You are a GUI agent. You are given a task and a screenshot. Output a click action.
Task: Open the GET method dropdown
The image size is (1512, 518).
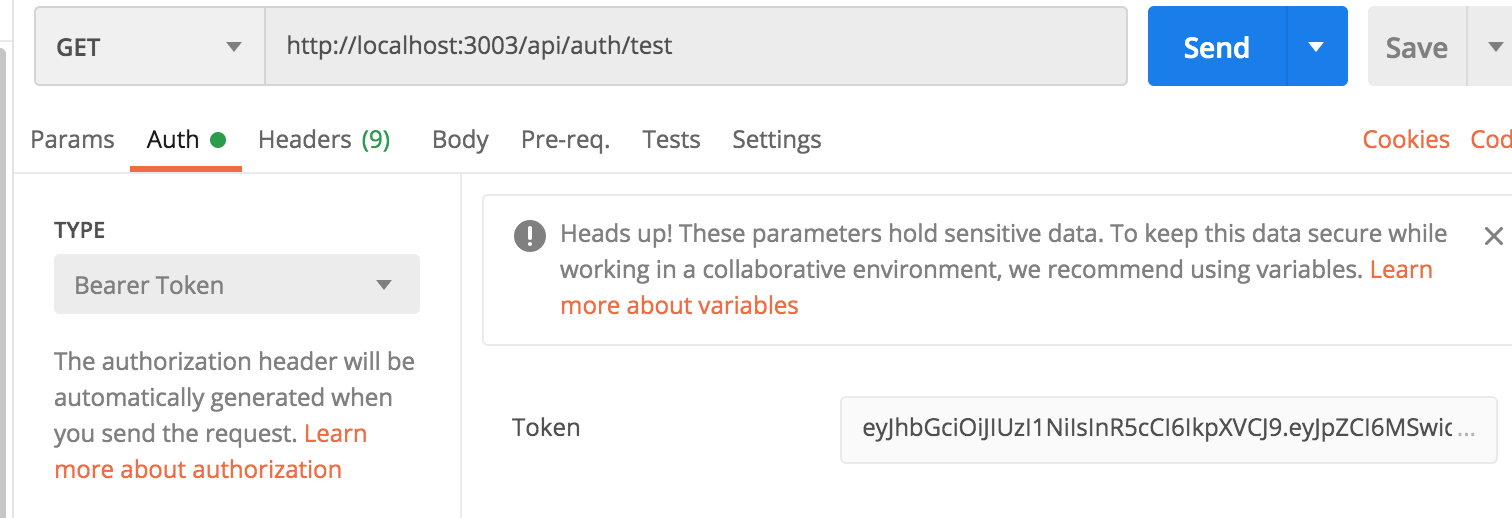(150, 47)
